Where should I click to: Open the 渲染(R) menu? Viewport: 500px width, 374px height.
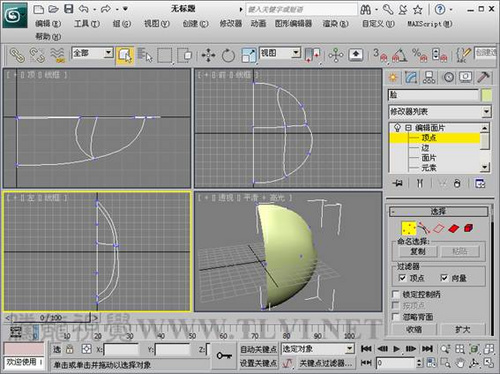point(335,24)
